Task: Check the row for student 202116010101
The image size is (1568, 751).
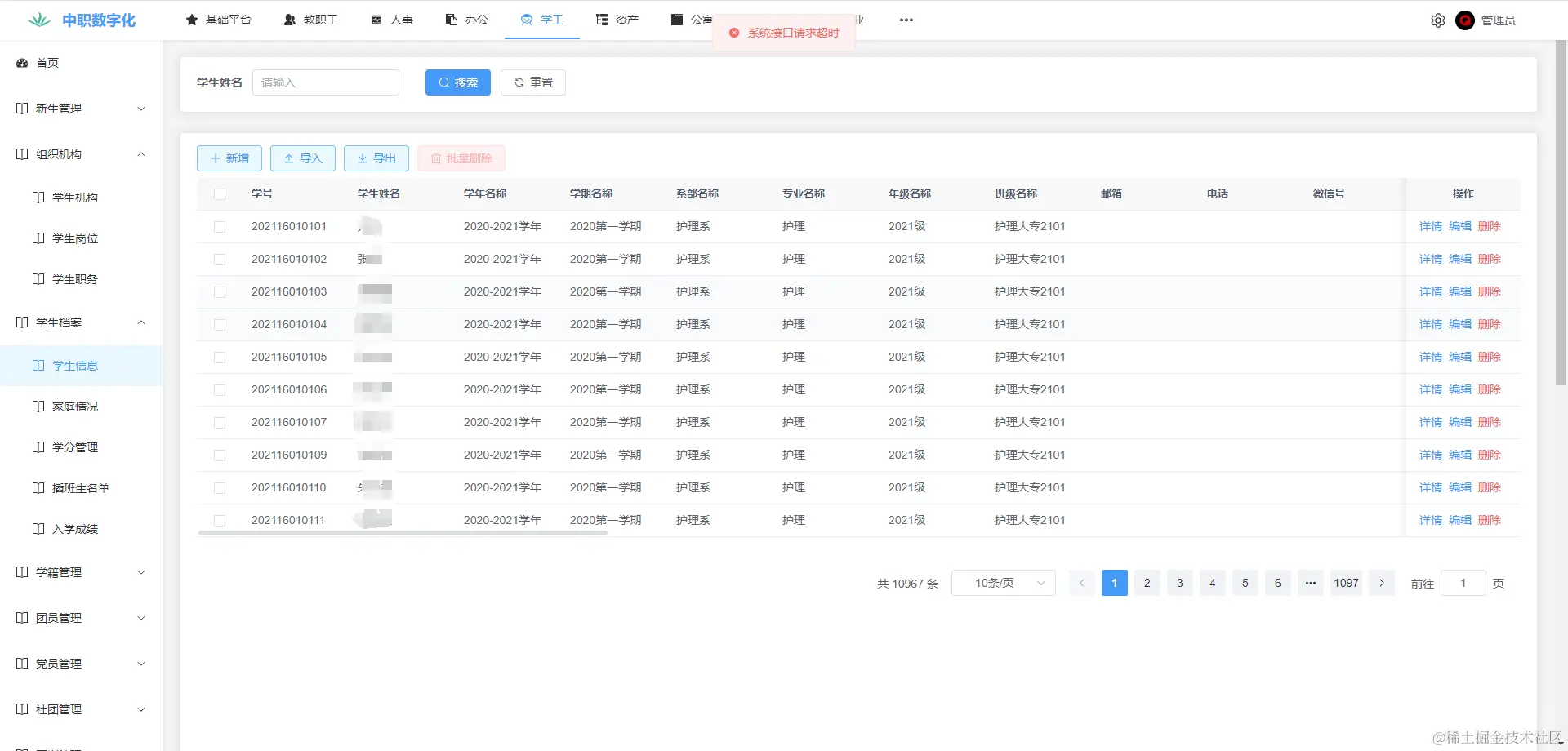Action: tap(220, 227)
